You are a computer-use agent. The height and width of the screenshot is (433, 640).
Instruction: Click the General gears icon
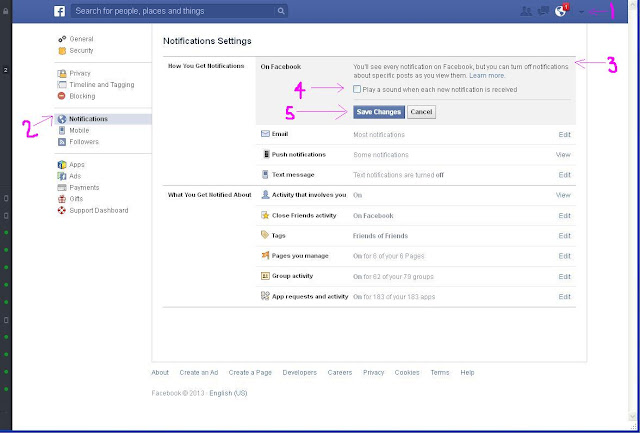point(62,39)
